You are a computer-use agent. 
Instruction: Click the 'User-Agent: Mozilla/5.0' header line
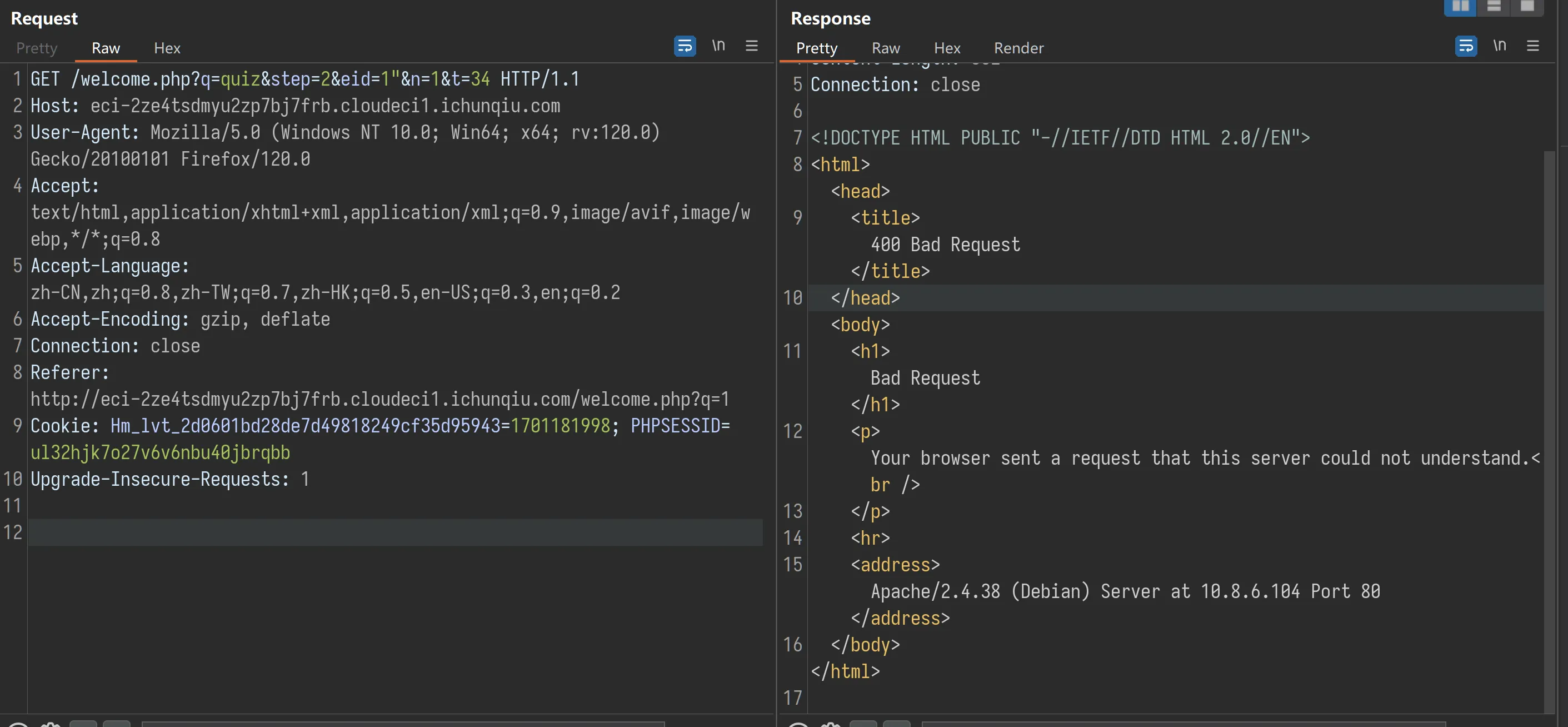point(345,133)
